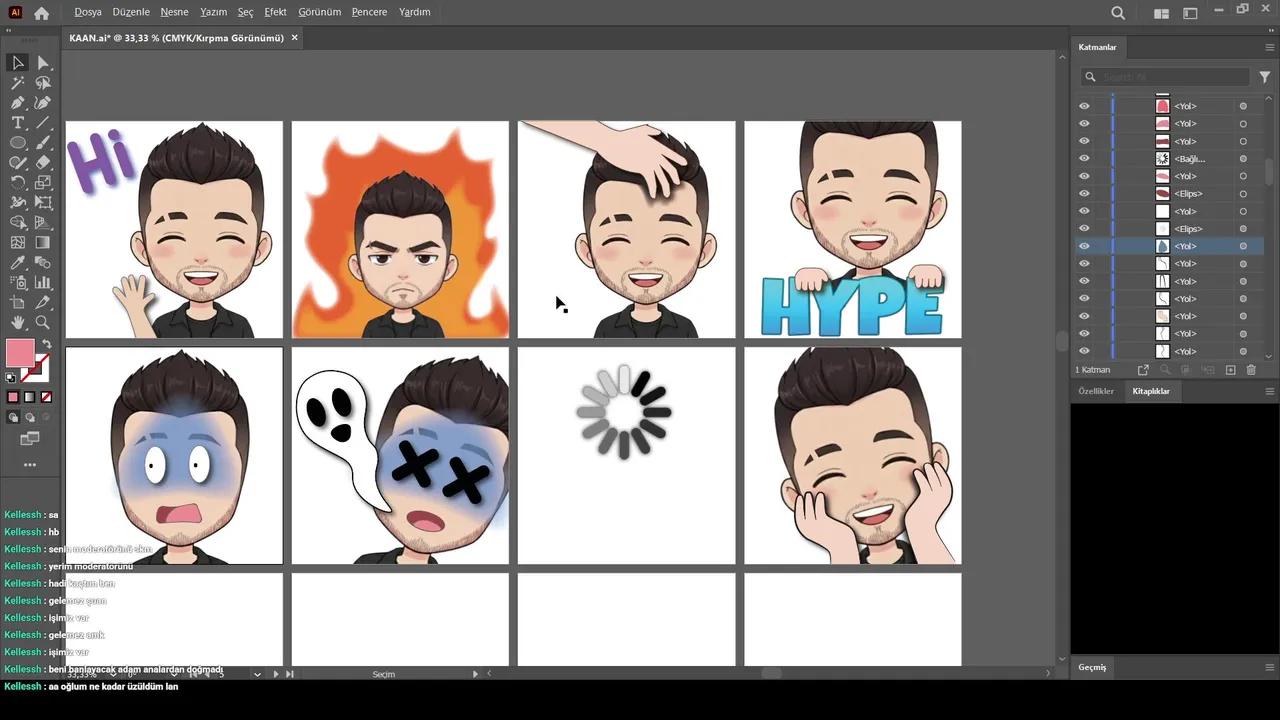Click target circle of highlighted <Yol> layer
This screenshot has width=1280, height=720.
pos(1243,246)
